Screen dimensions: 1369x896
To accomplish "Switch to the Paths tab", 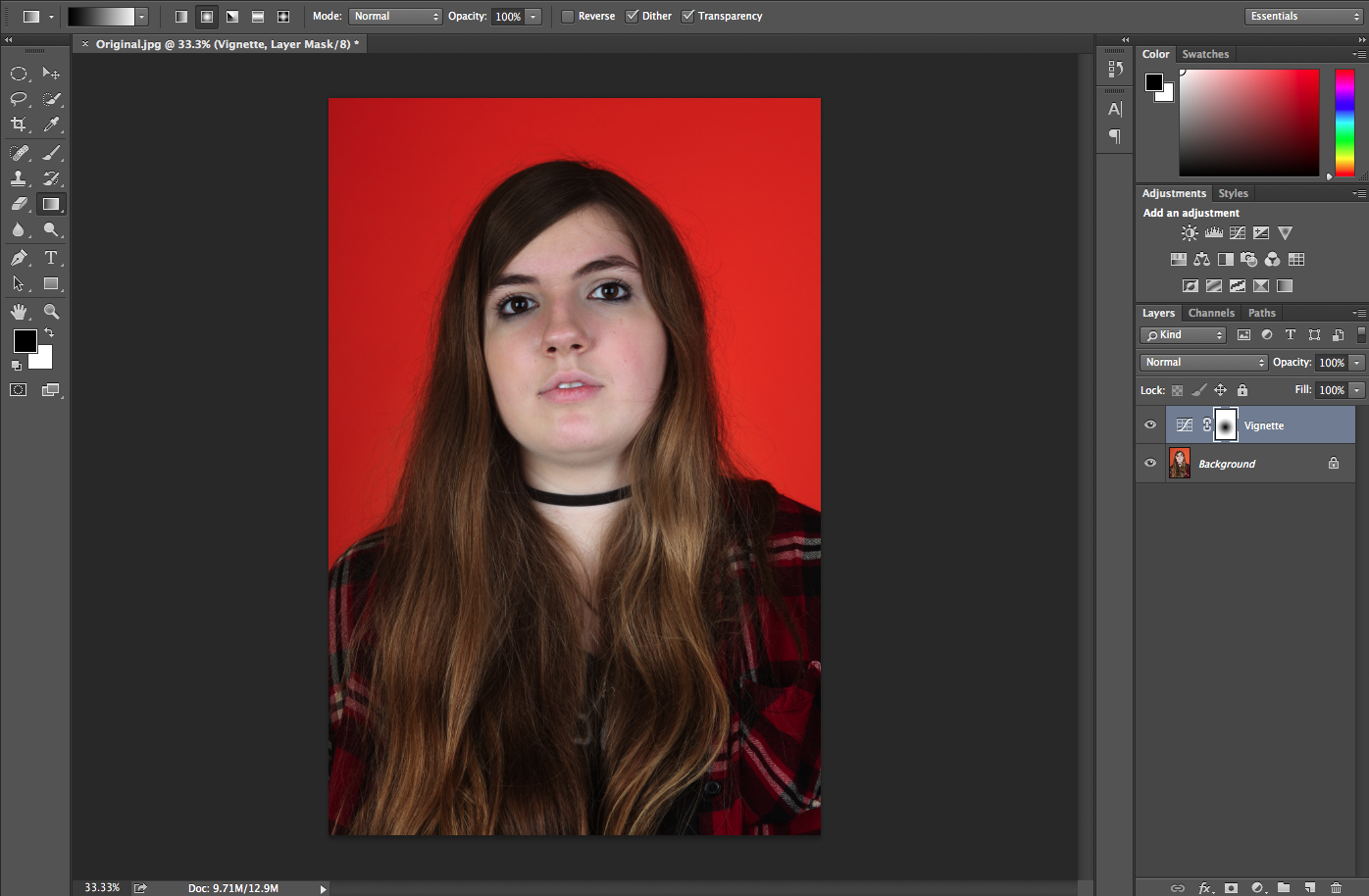I will coord(1262,314).
